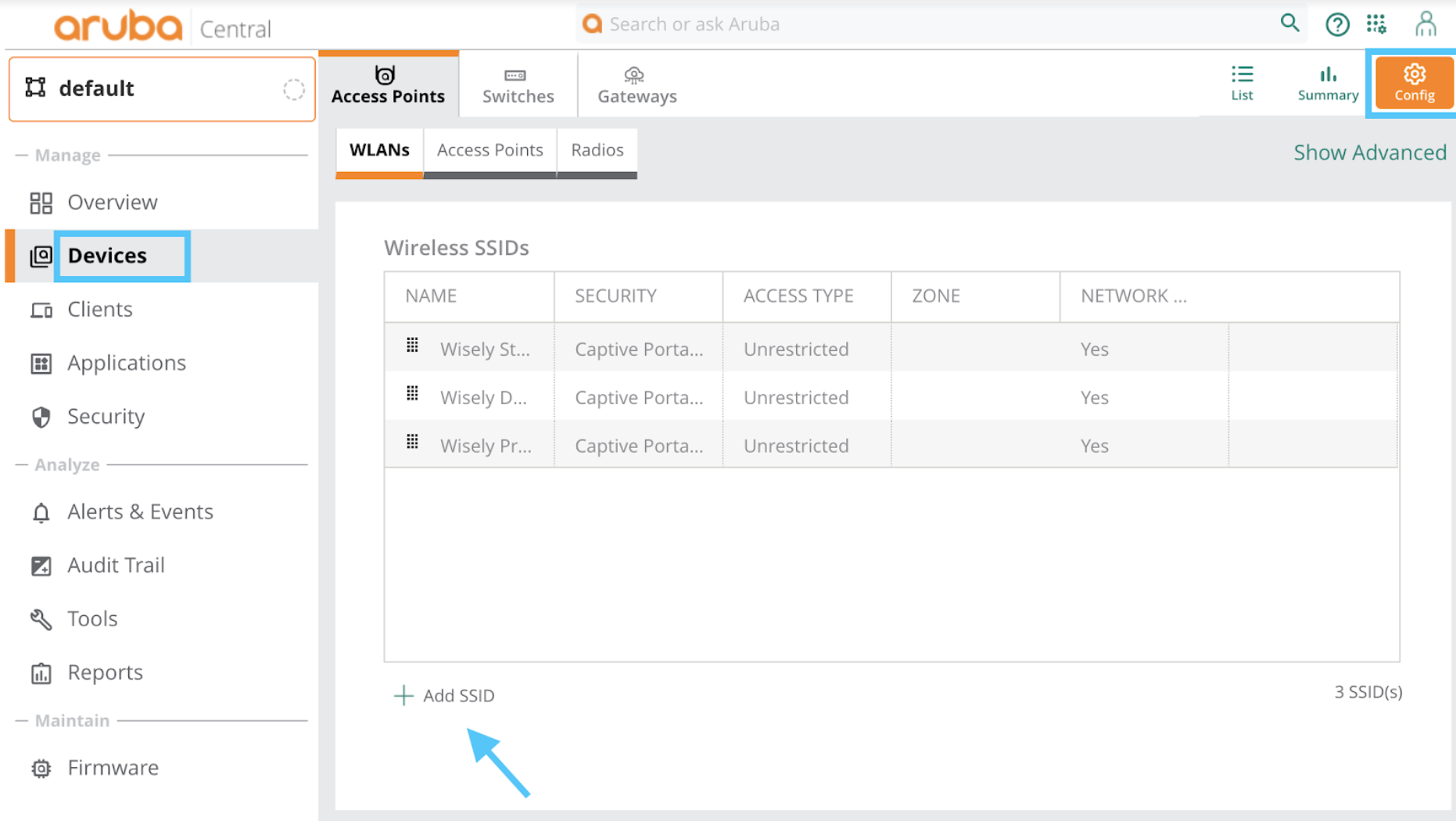Open the apps grid icon
1456x821 pixels.
[1376, 24]
